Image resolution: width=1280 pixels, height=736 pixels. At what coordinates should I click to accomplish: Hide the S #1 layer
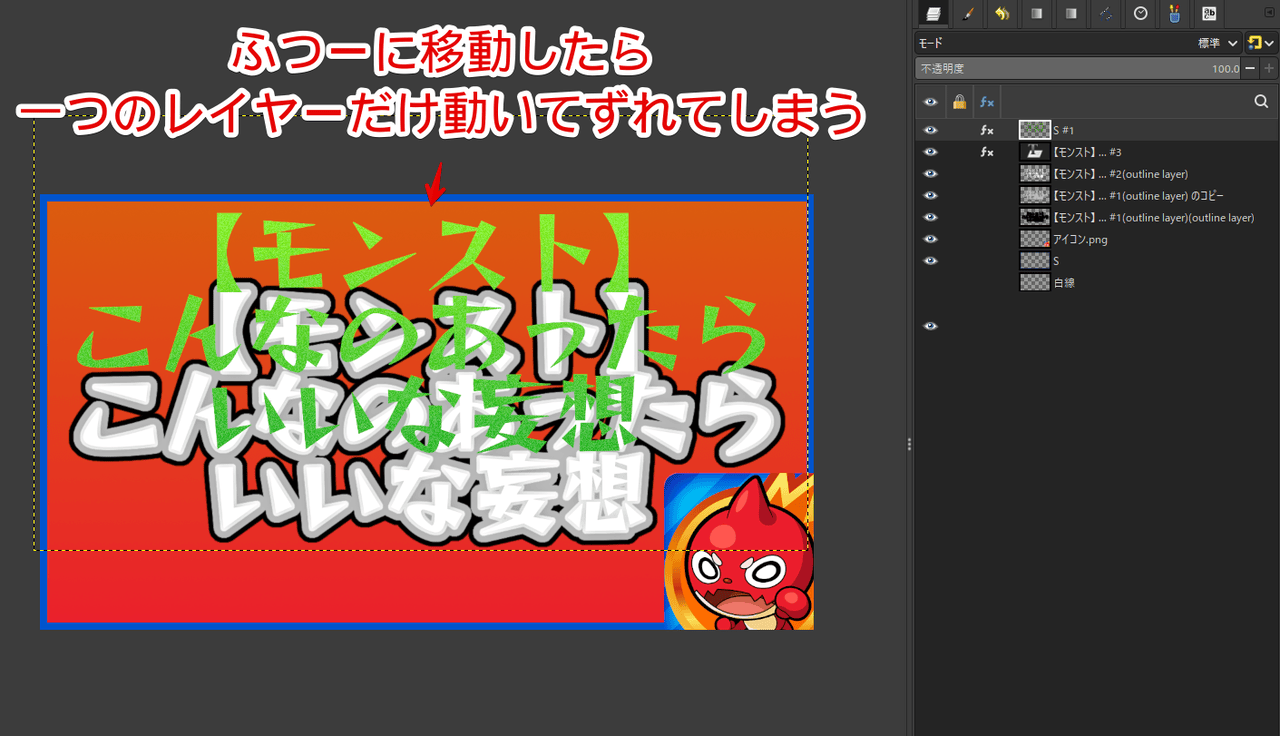pyautogui.click(x=931, y=130)
